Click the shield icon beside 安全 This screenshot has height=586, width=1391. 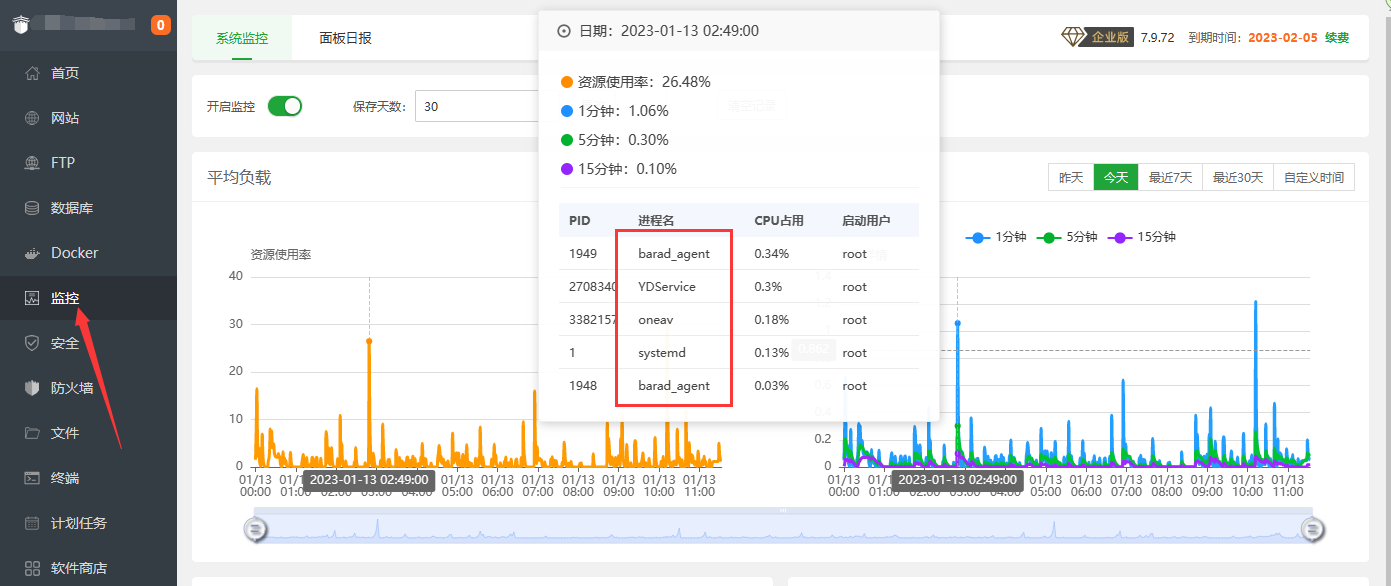pos(32,343)
